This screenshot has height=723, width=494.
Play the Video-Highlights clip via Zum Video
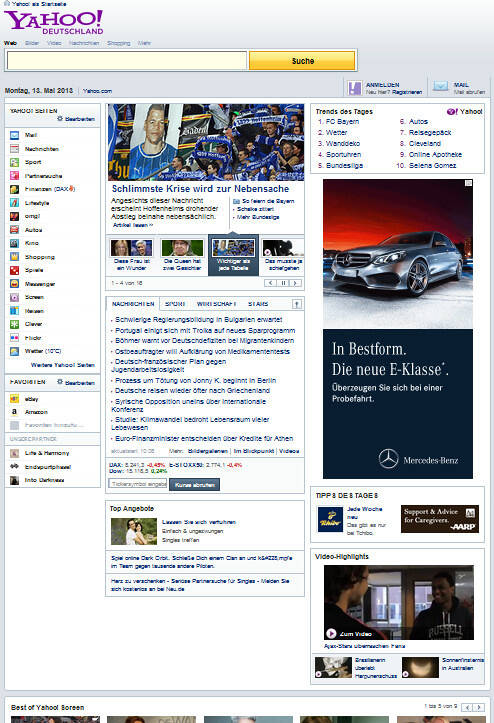[348, 634]
